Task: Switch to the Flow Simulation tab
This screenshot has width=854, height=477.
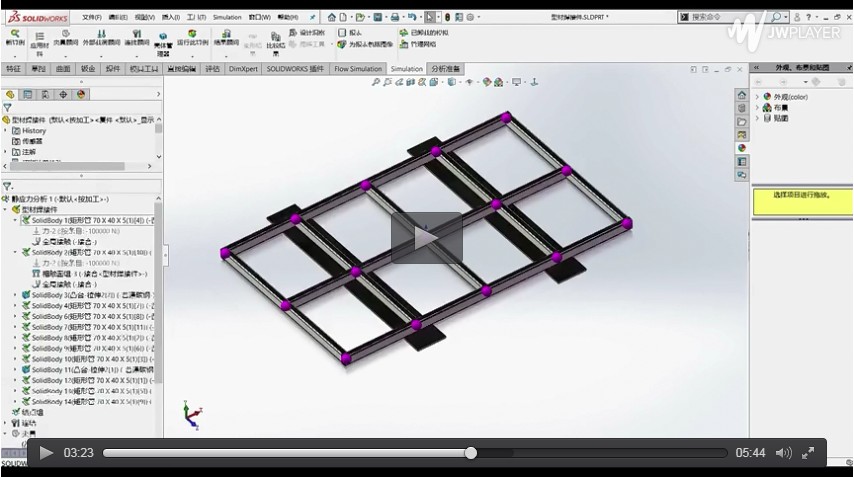Action: (357, 69)
